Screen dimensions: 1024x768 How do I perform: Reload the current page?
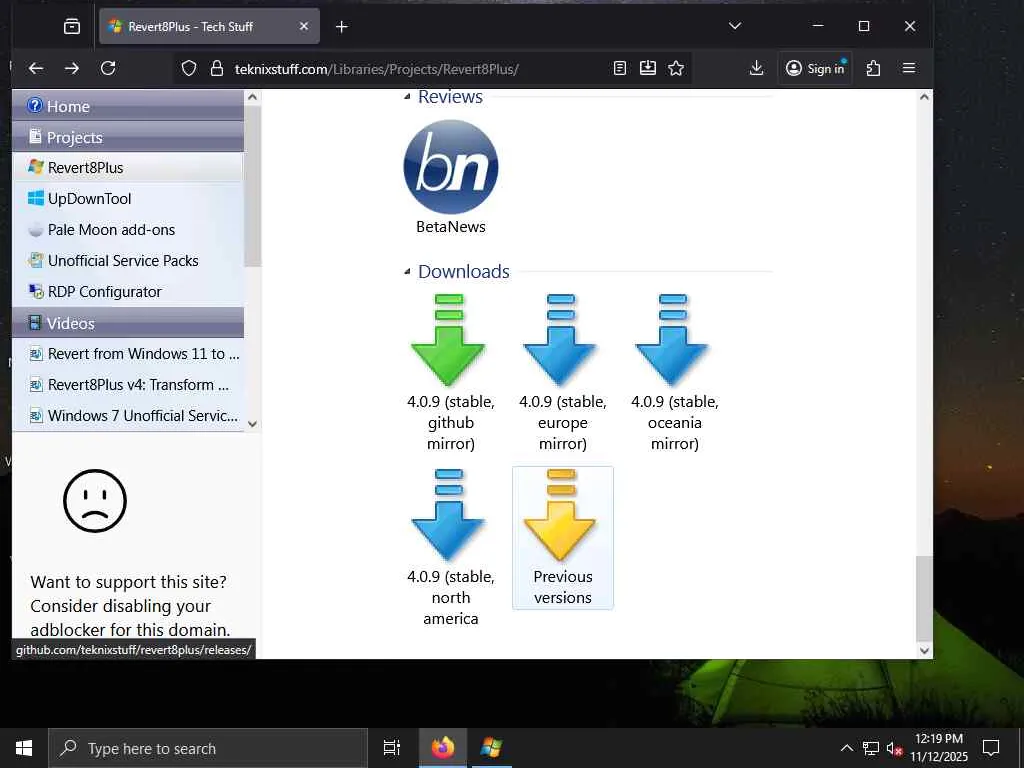tap(108, 68)
